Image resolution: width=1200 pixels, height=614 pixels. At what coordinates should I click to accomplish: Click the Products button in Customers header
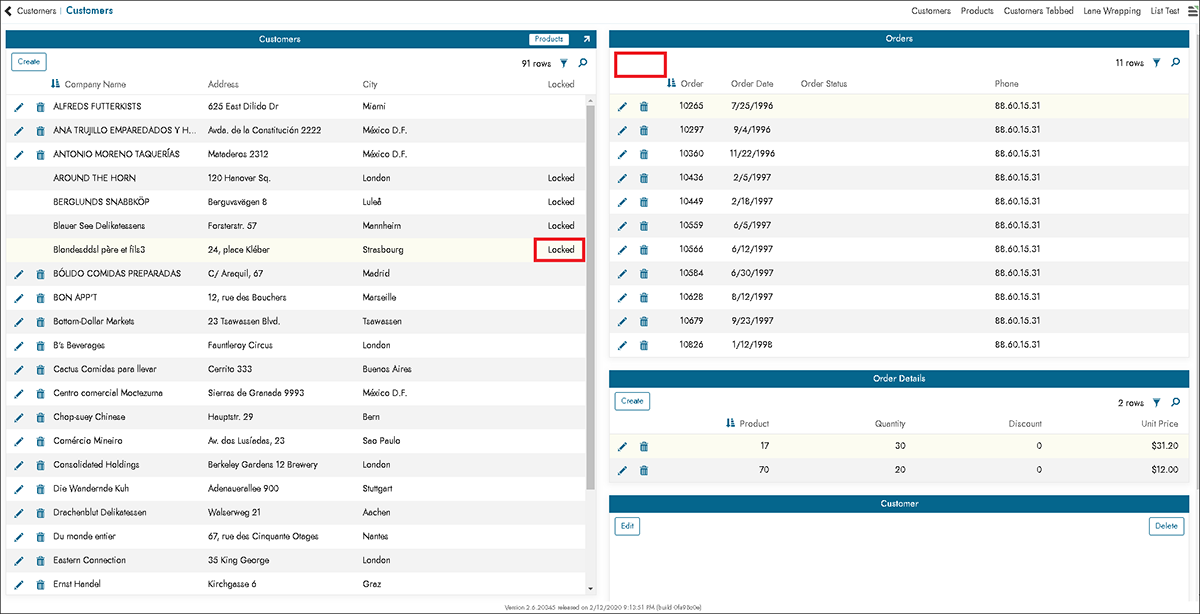pos(549,39)
